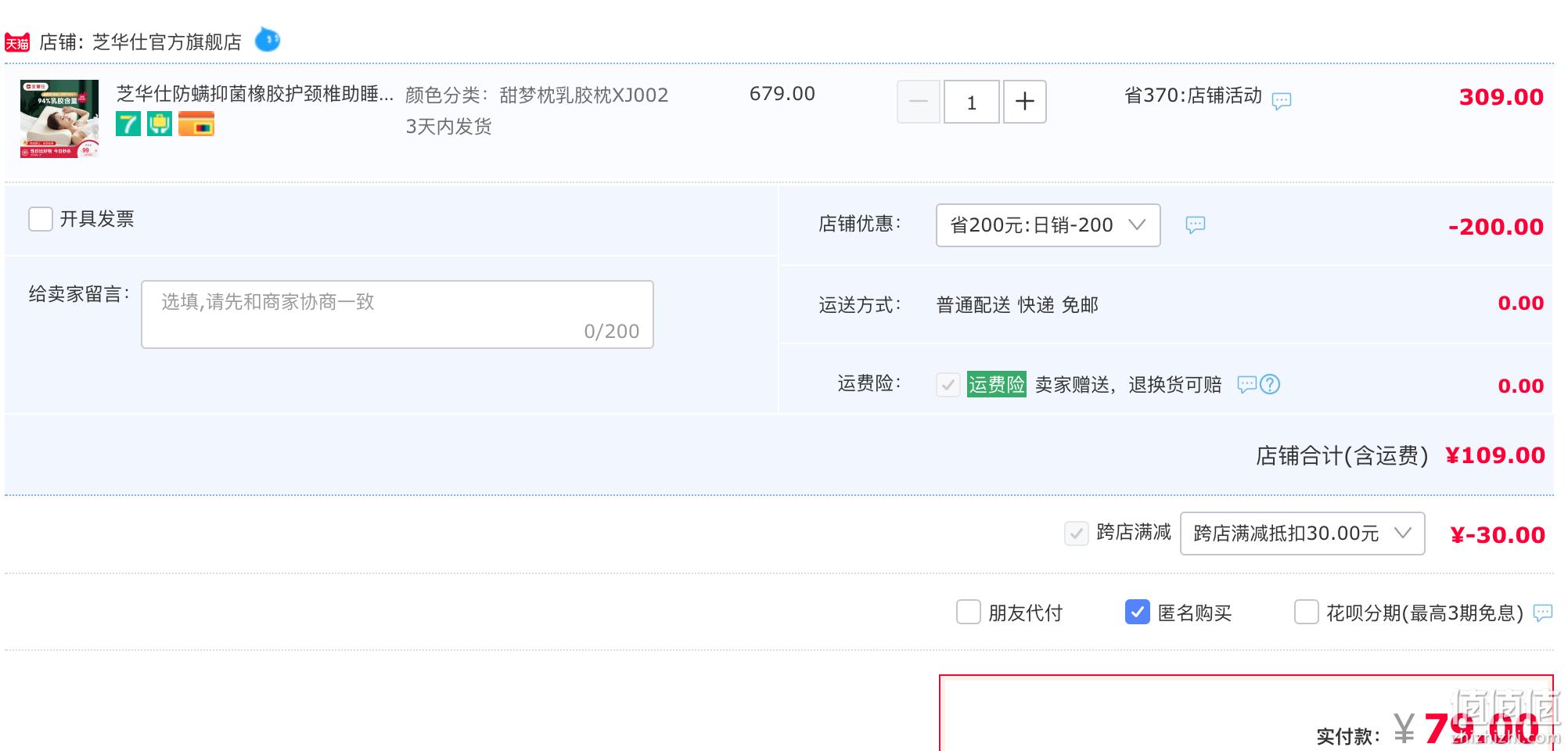
Task: Click 颜色分类 甜梦枕乳胶枕XJ002 text
Action: point(537,95)
